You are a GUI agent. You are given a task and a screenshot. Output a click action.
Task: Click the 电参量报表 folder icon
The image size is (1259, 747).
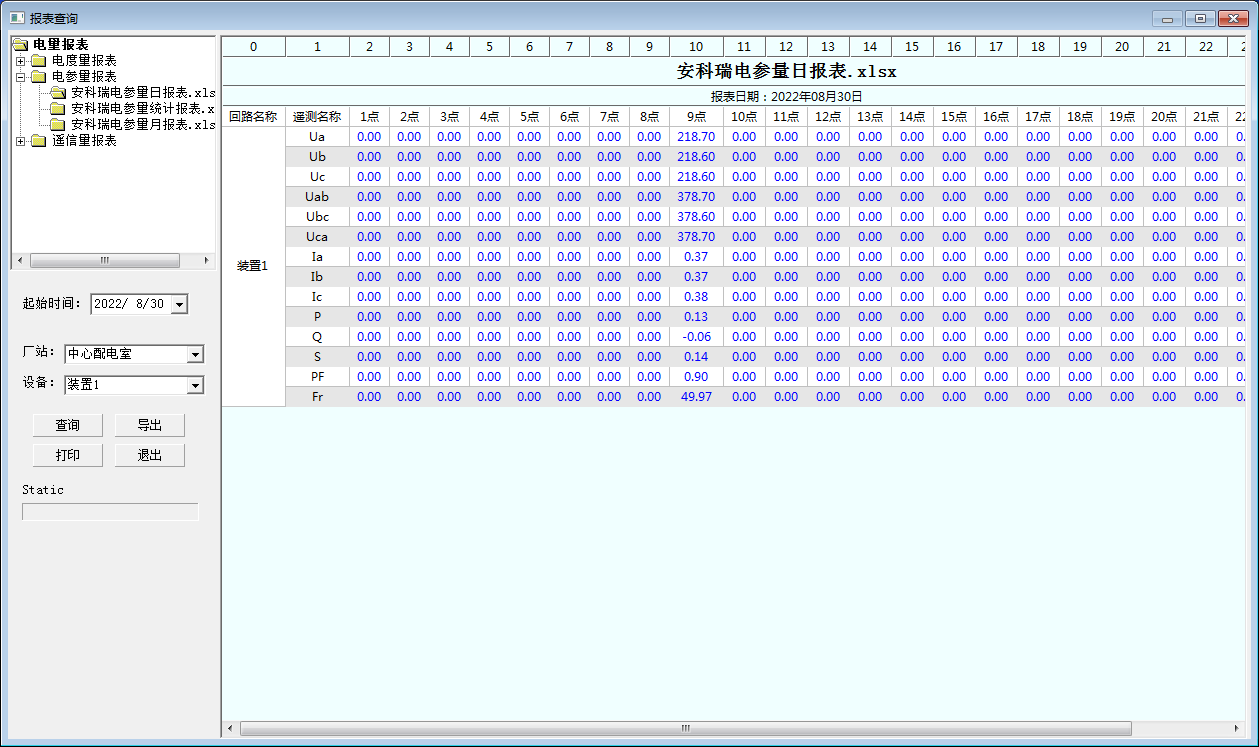pos(38,77)
